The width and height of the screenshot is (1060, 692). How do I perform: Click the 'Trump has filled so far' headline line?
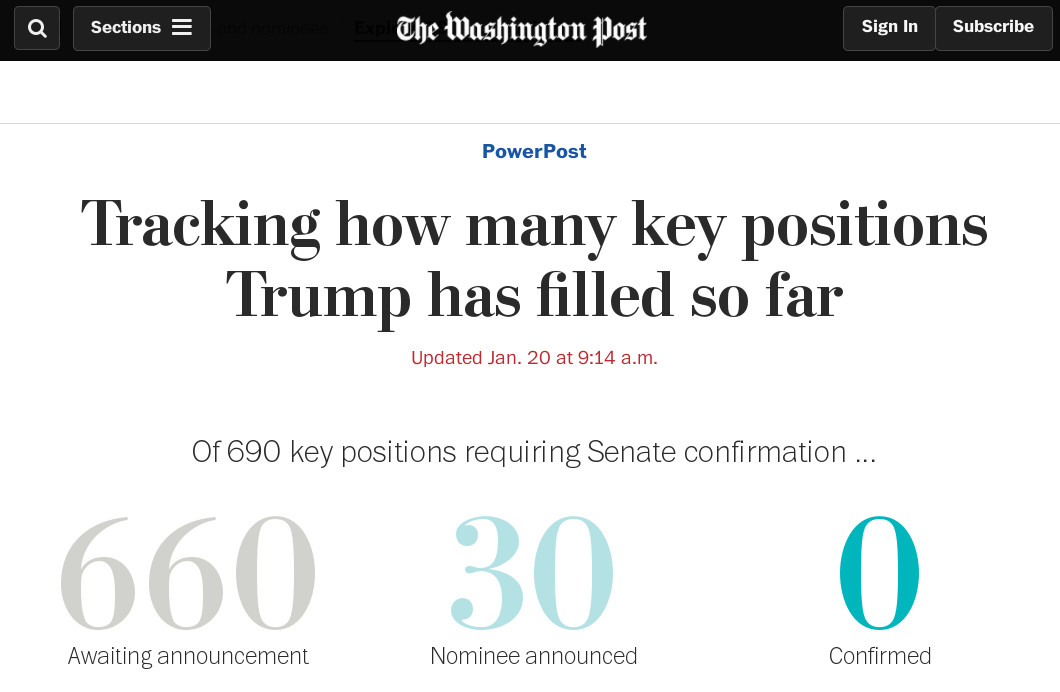point(534,295)
